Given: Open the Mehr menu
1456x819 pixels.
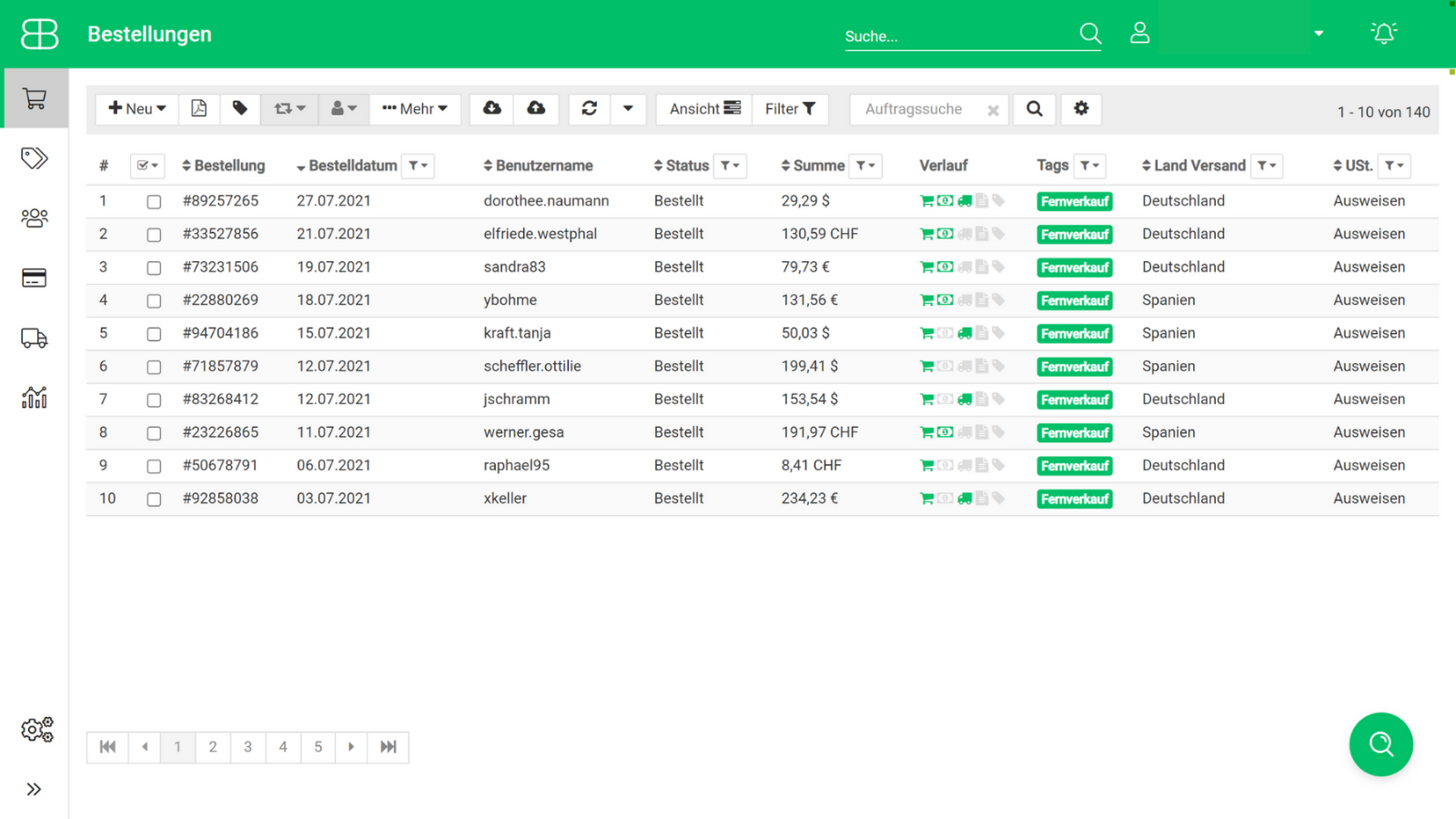Looking at the screenshot, I should (415, 108).
